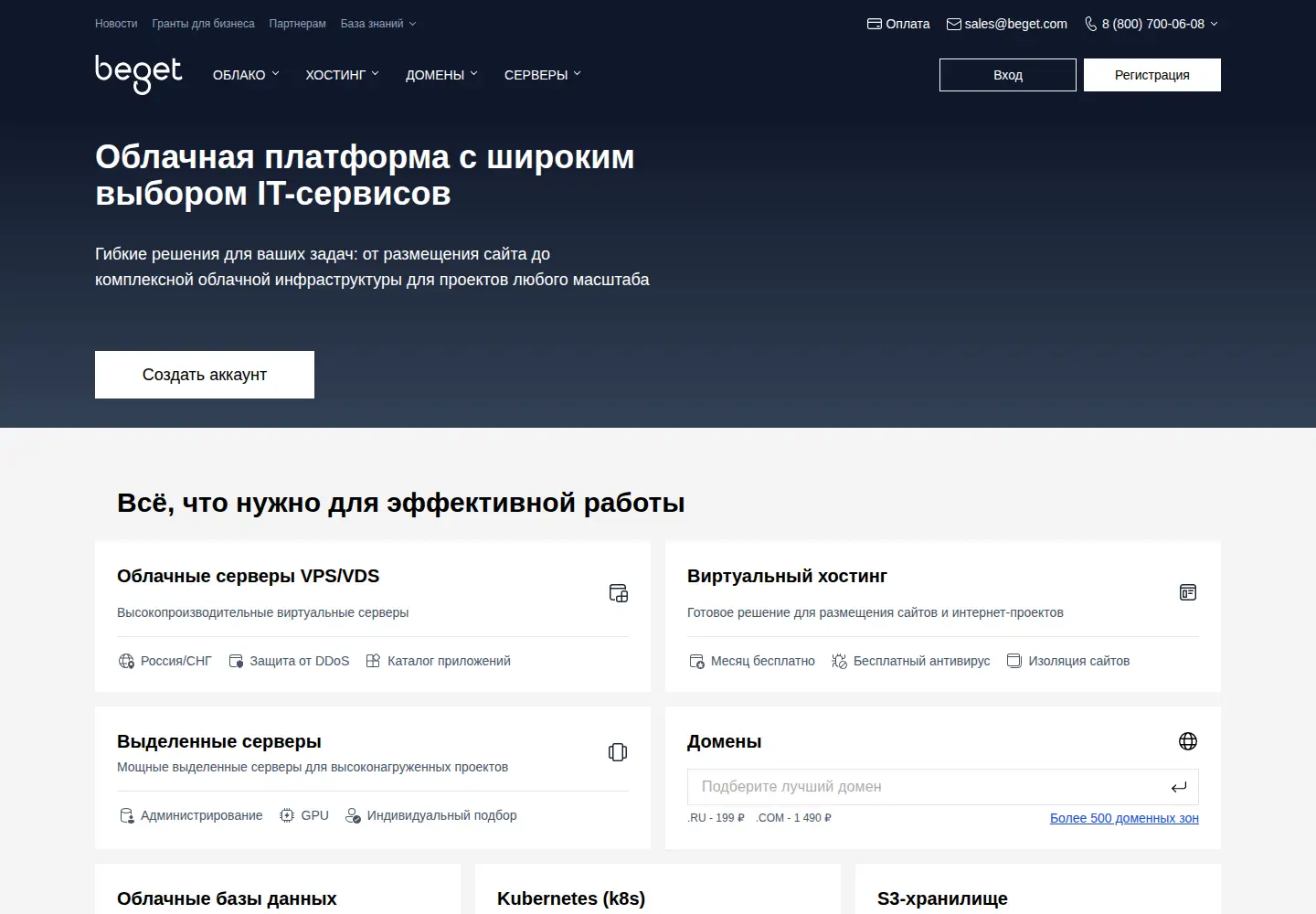The height and width of the screenshot is (914, 1316).
Task: Click the Защита от DDoS icon
Action: (236, 661)
